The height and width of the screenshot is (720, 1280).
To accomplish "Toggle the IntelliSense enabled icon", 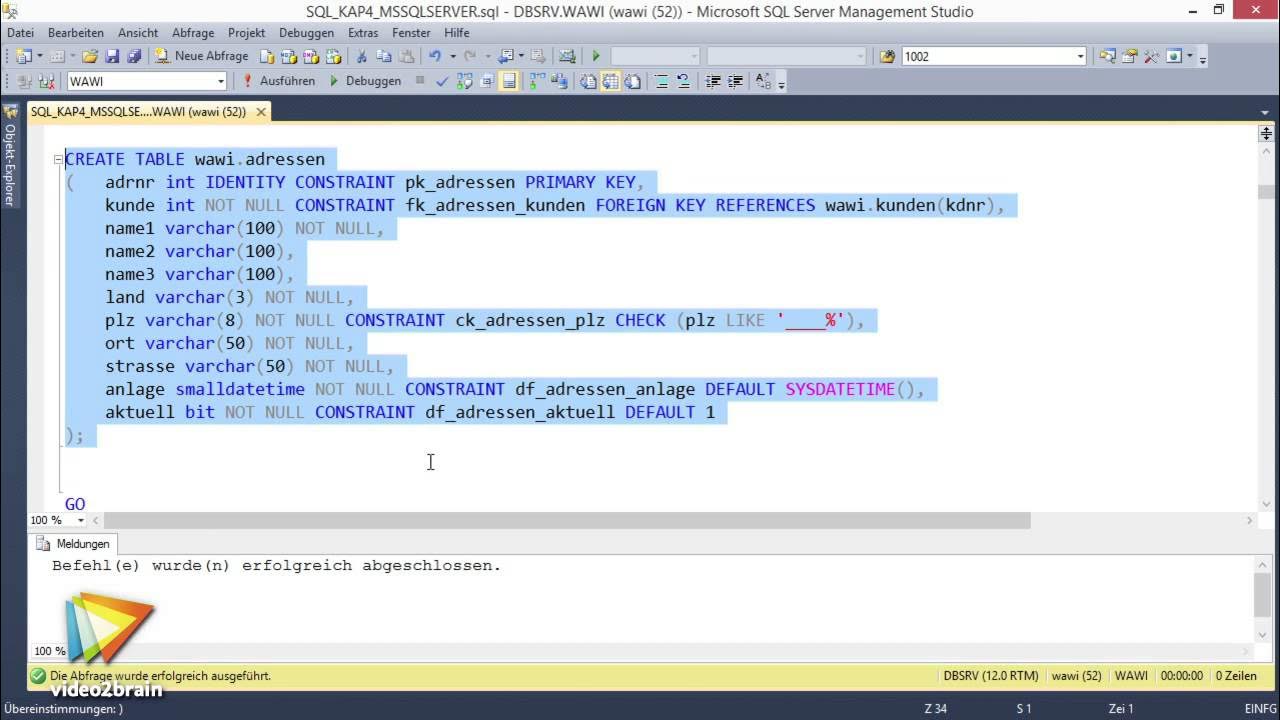I will (509, 81).
